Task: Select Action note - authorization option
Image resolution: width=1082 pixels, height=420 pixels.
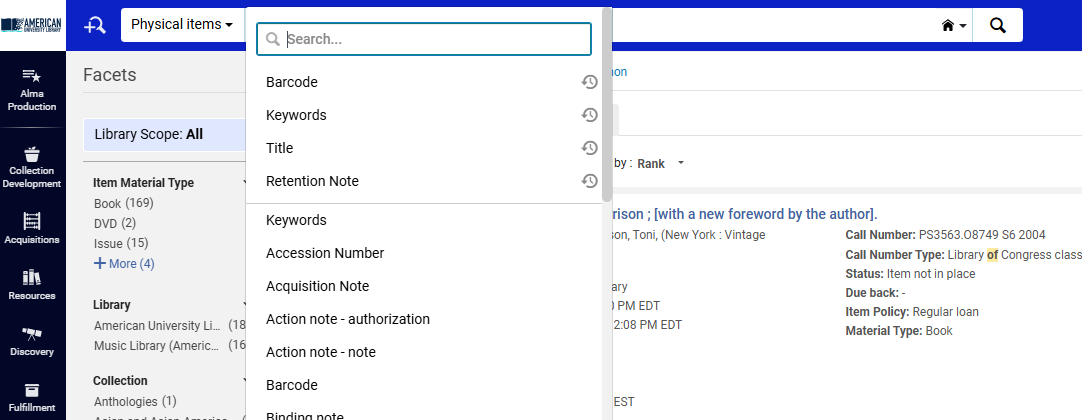Action: (x=347, y=319)
